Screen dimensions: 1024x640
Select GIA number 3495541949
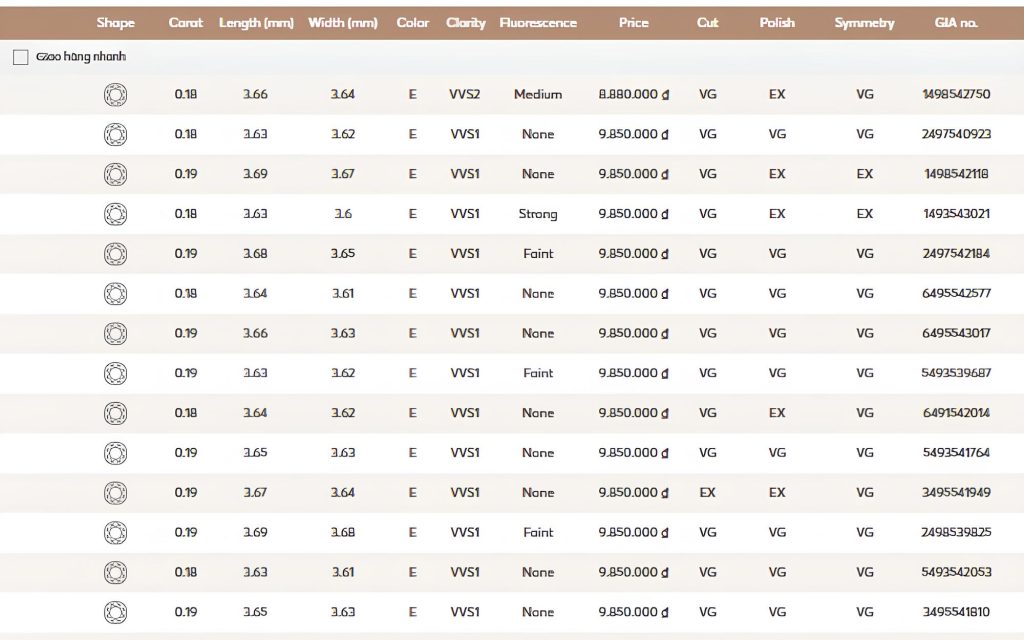click(956, 492)
